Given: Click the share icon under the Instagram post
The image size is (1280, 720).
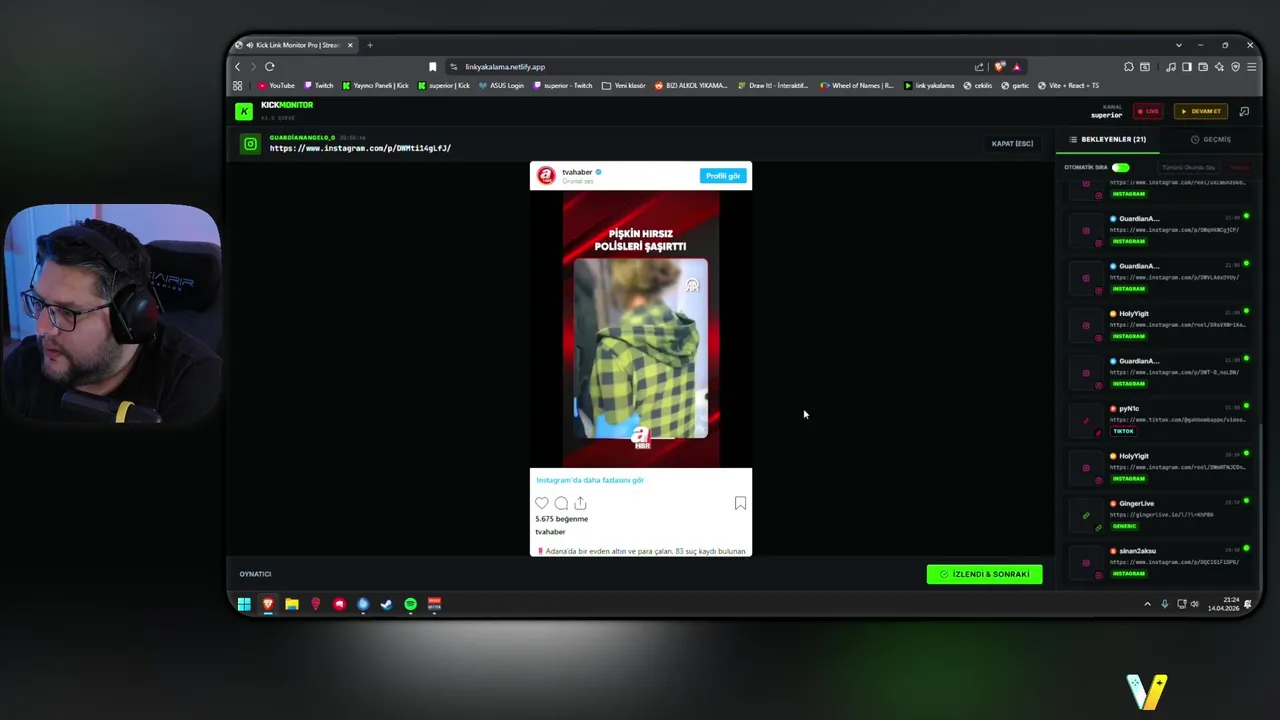Looking at the screenshot, I should (x=580, y=503).
